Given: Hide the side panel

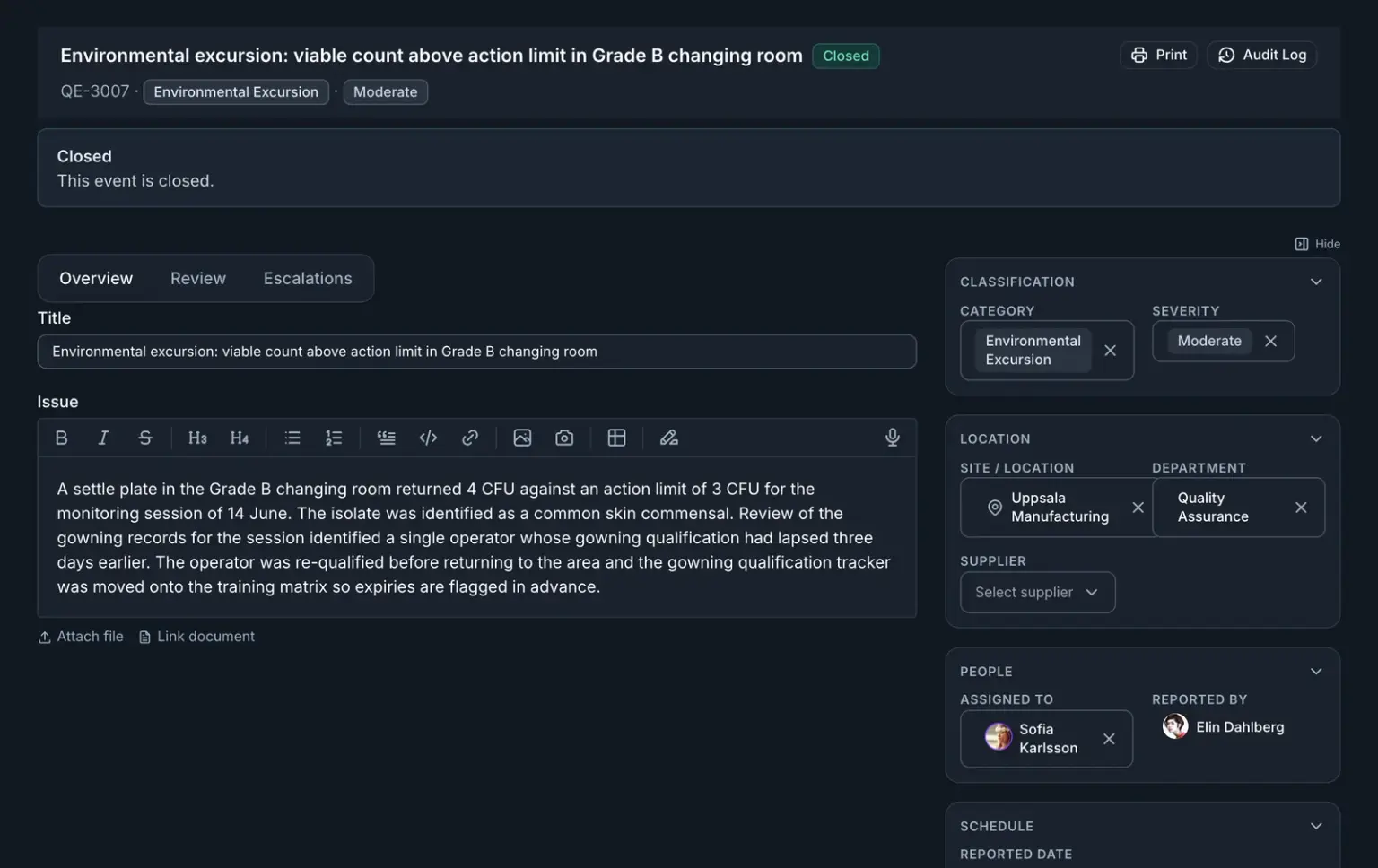Looking at the screenshot, I should 1317,244.
